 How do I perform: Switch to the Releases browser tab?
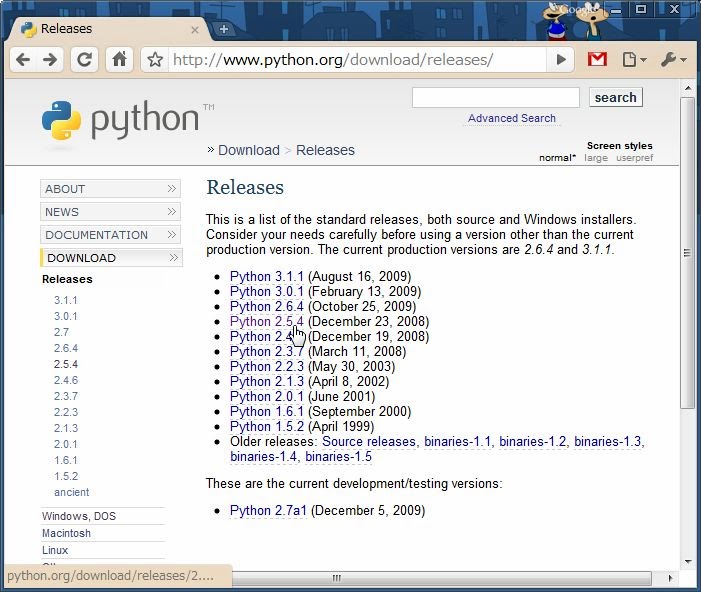pos(100,29)
